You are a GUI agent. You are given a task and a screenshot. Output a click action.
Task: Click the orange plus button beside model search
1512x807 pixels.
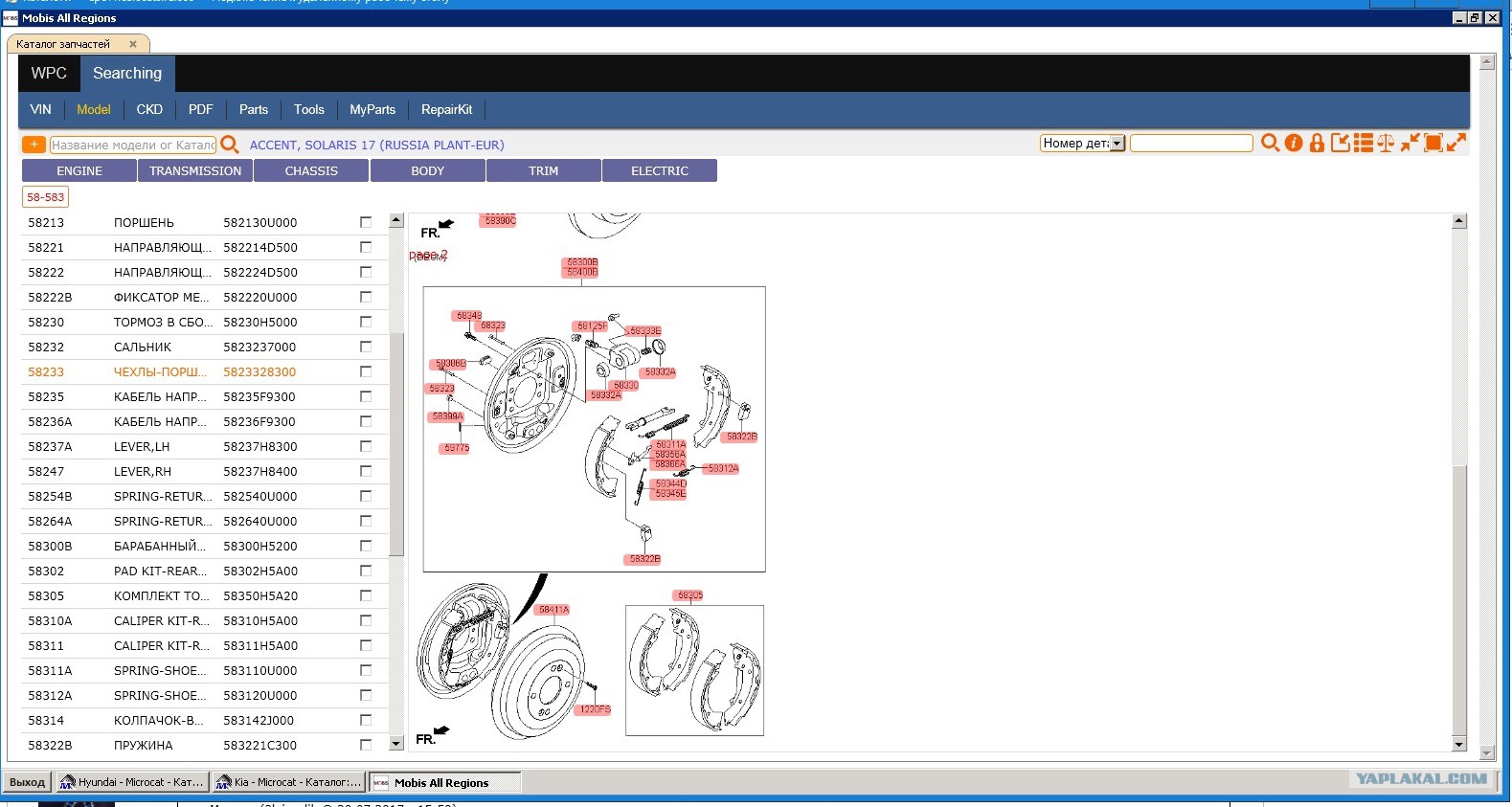coord(34,145)
